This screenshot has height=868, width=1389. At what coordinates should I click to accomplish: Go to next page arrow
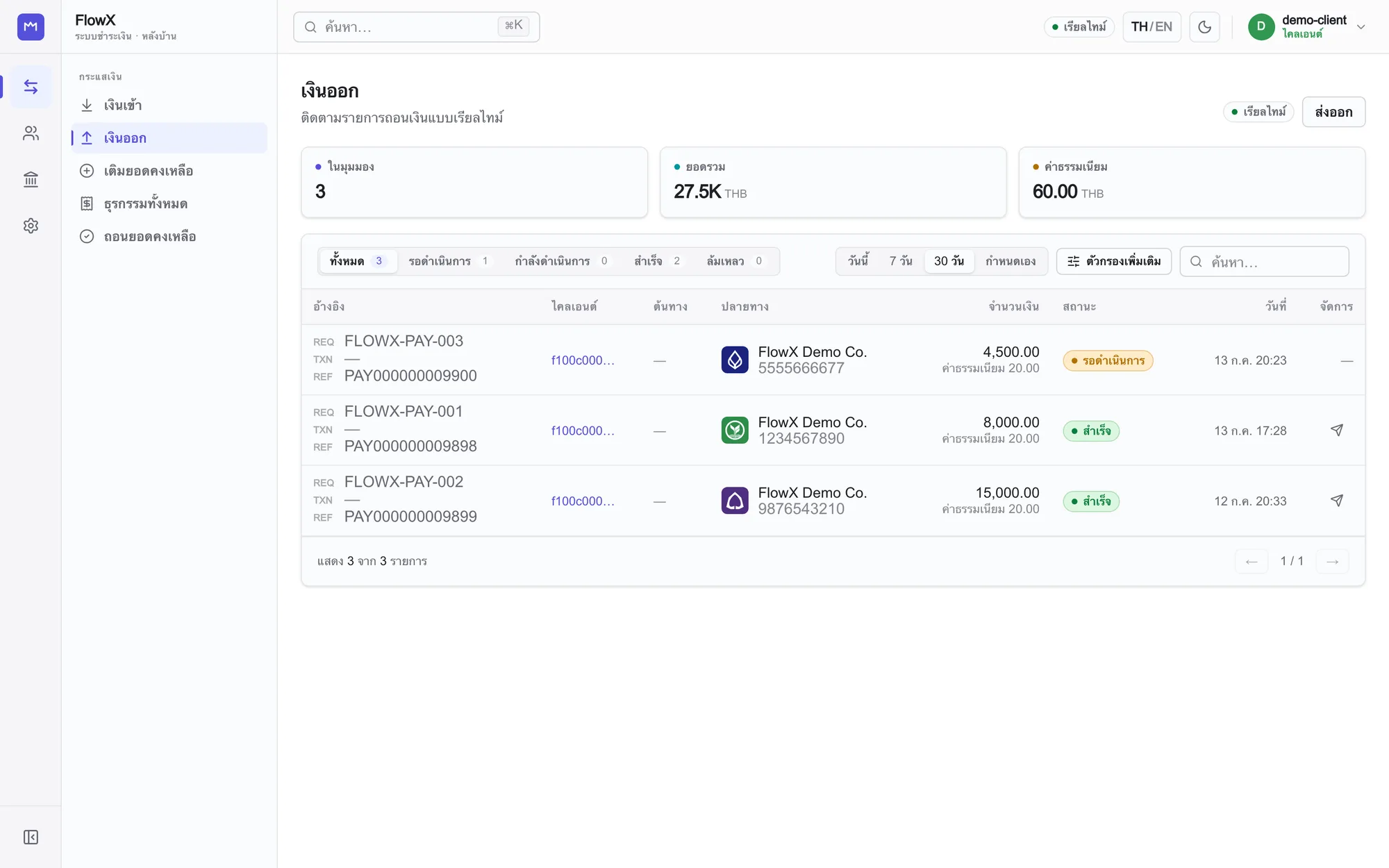[x=1332, y=561]
